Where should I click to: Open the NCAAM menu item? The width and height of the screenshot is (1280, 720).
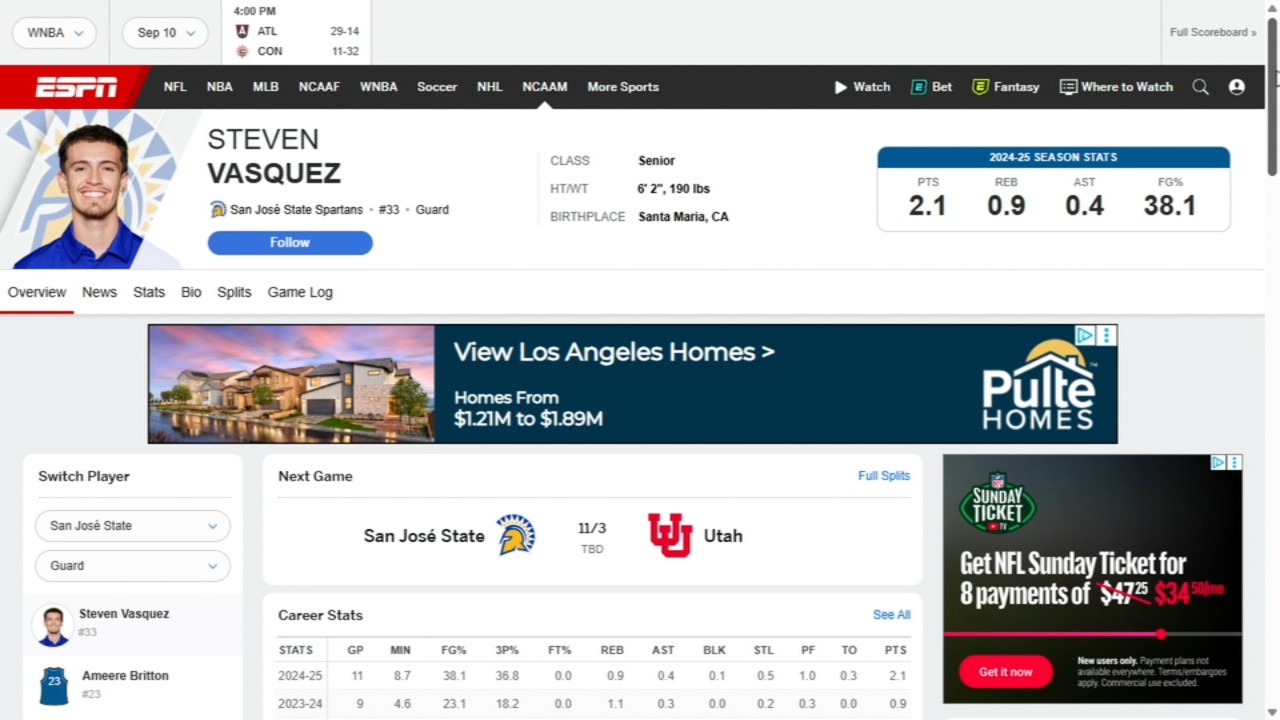pyautogui.click(x=544, y=87)
